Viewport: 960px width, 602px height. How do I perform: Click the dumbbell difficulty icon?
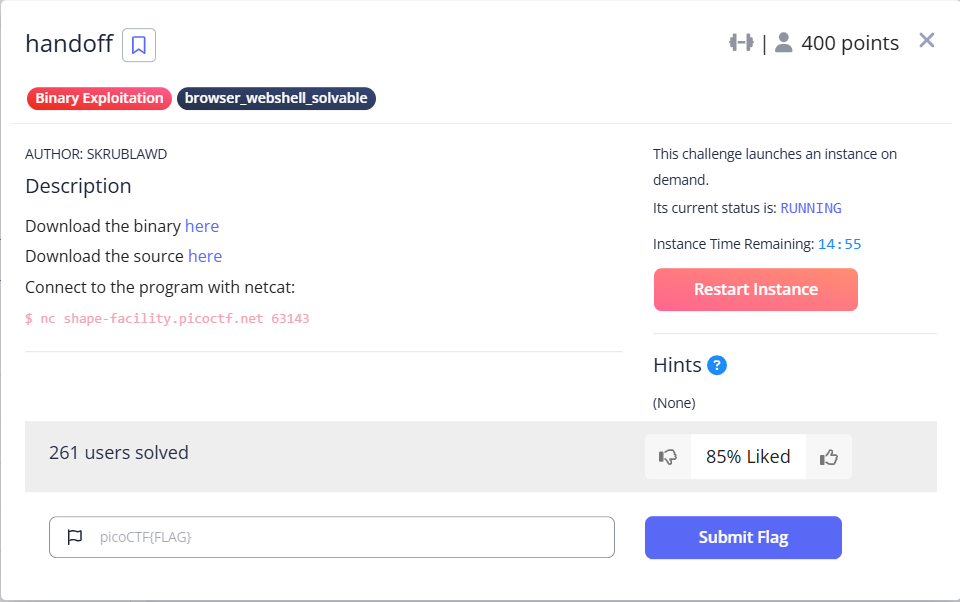[x=741, y=43]
